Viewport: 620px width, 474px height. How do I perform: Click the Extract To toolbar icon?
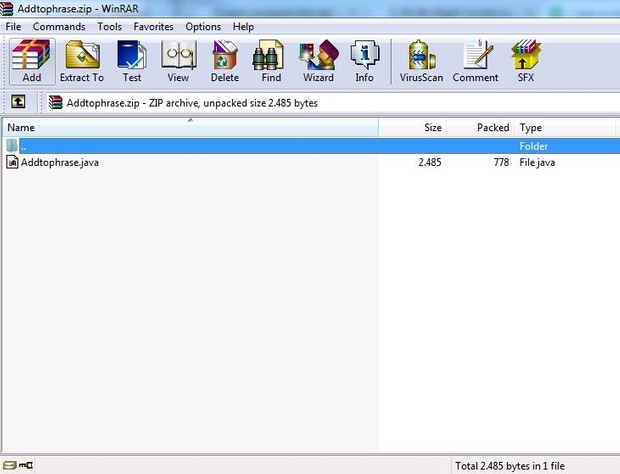(x=82, y=61)
